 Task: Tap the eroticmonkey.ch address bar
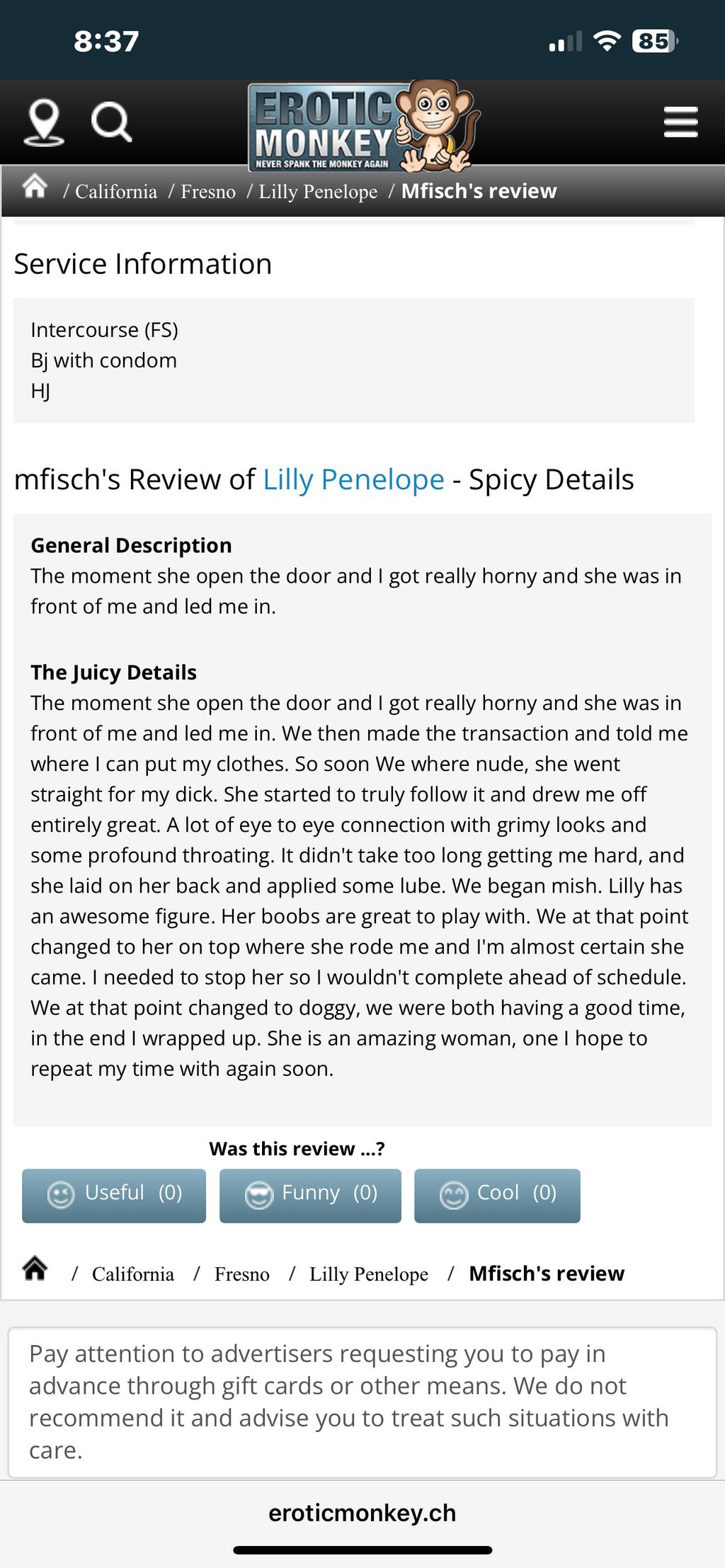pos(362,1513)
